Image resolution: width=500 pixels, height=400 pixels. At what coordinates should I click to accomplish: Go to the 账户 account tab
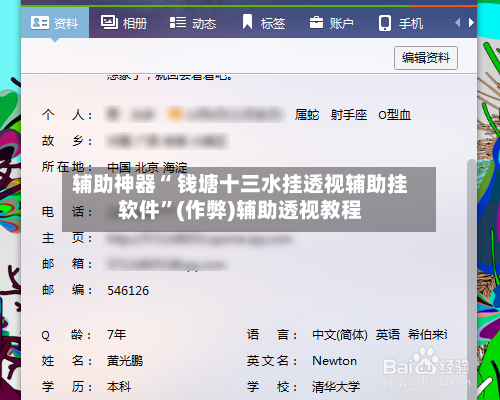[x=331, y=23]
